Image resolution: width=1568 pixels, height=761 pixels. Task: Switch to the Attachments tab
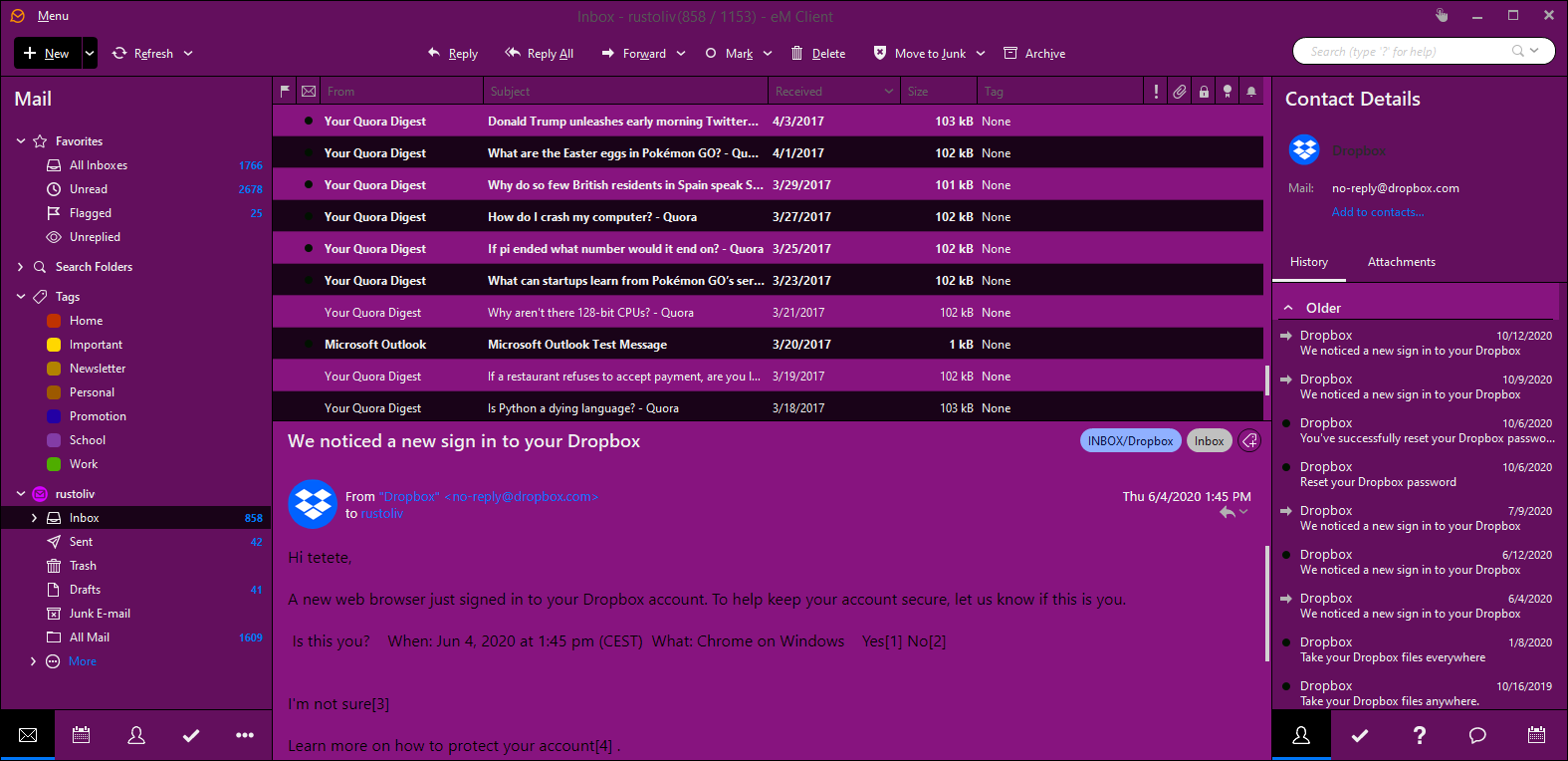(x=1401, y=262)
